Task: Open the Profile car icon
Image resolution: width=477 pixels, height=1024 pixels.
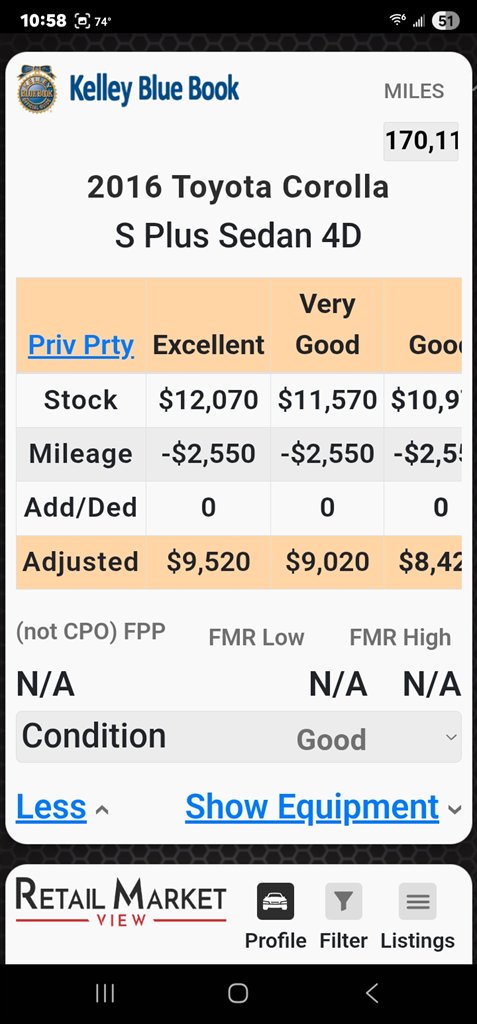Action: pos(275,901)
